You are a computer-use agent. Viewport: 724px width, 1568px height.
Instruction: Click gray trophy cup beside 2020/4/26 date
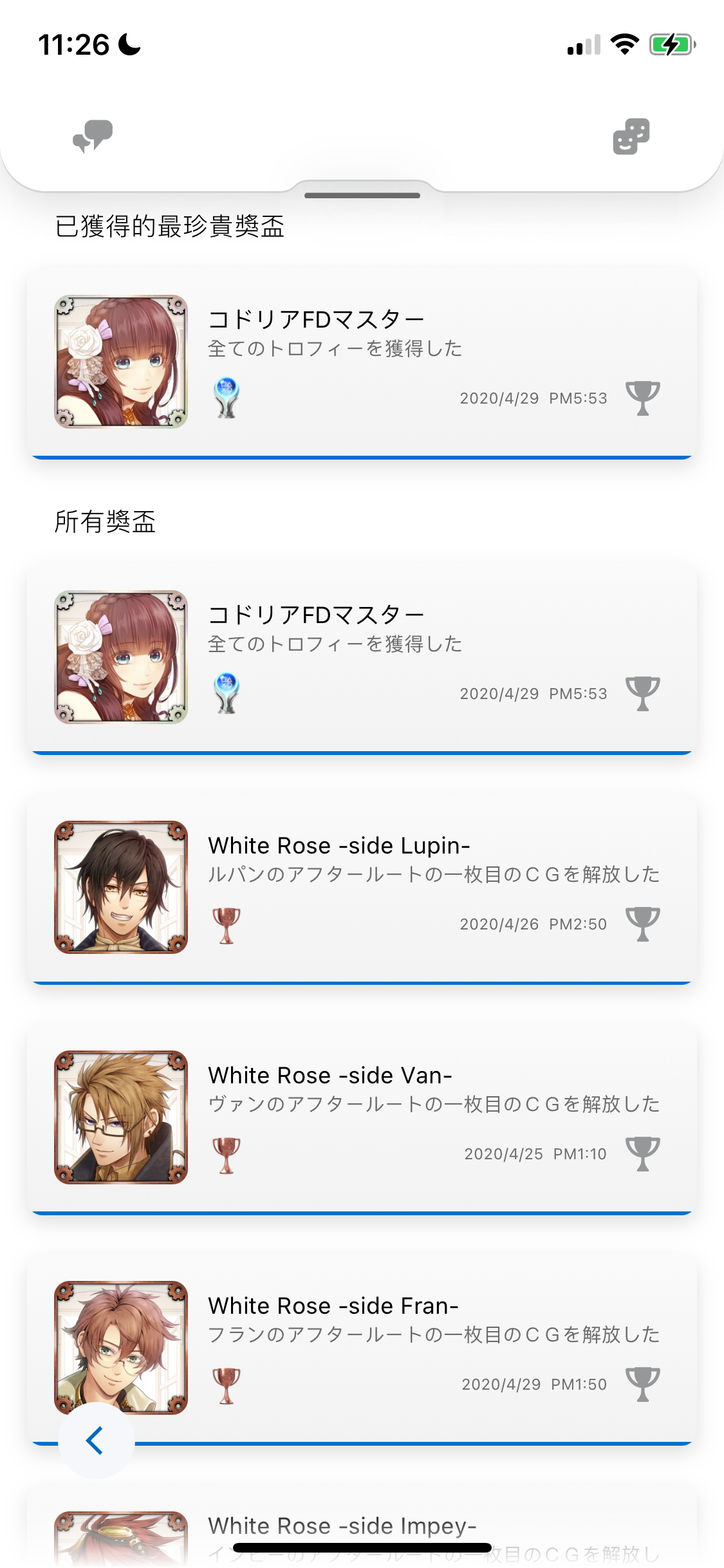(643, 924)
